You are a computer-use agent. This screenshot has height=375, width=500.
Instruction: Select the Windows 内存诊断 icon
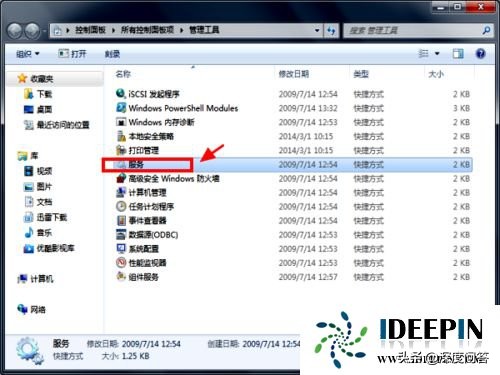(120, 122)
